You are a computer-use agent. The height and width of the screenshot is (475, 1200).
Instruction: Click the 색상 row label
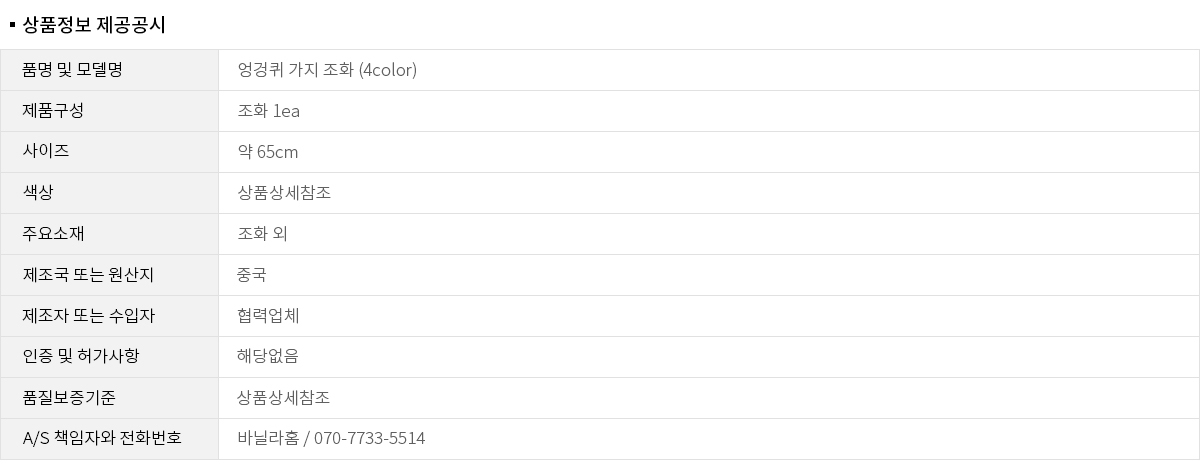tap(38, 193)
